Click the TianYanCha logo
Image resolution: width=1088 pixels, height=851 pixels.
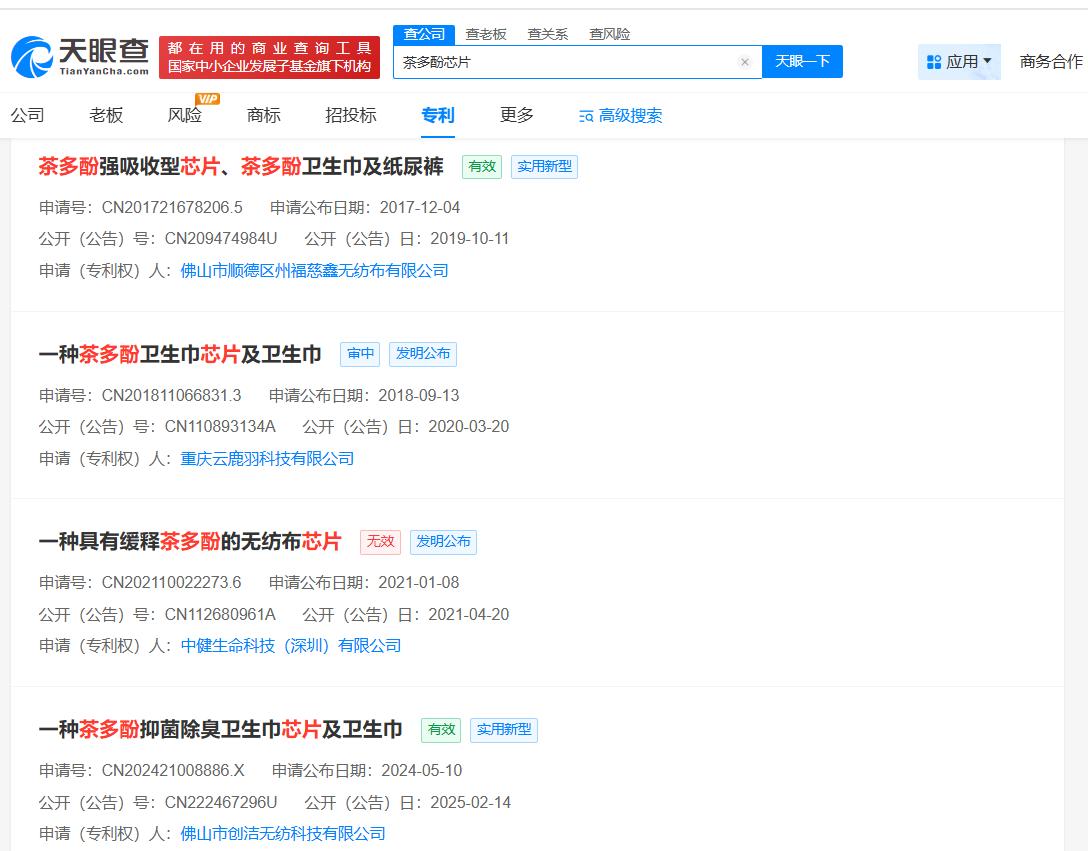(80, 57)
